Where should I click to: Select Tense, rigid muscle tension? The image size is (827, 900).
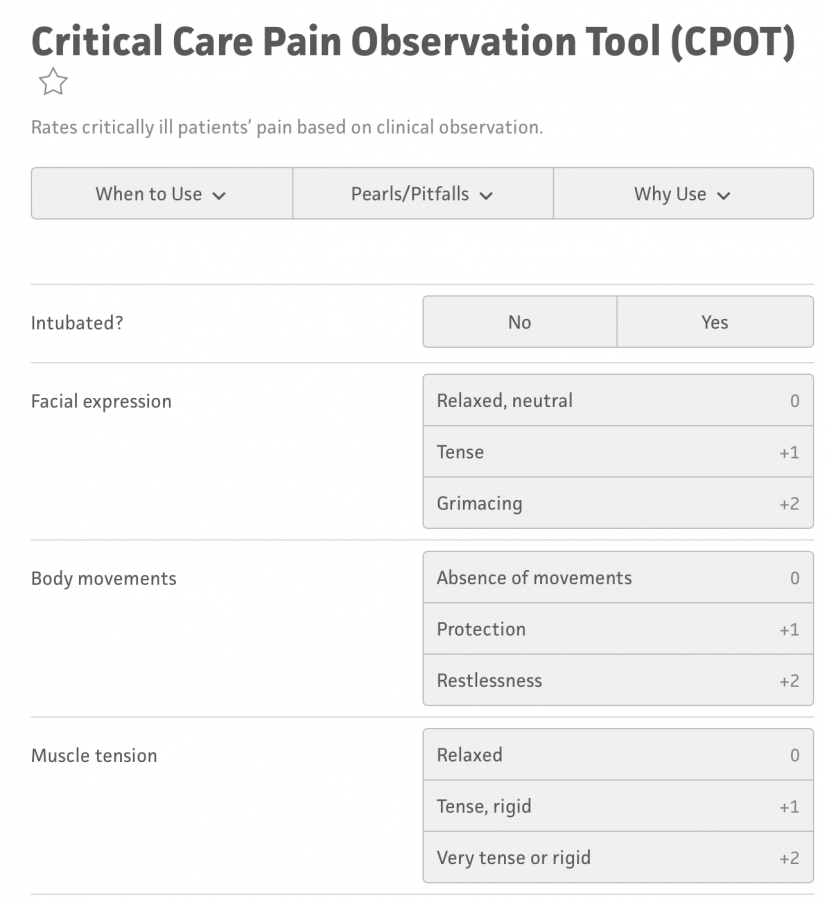coord(617,806)
